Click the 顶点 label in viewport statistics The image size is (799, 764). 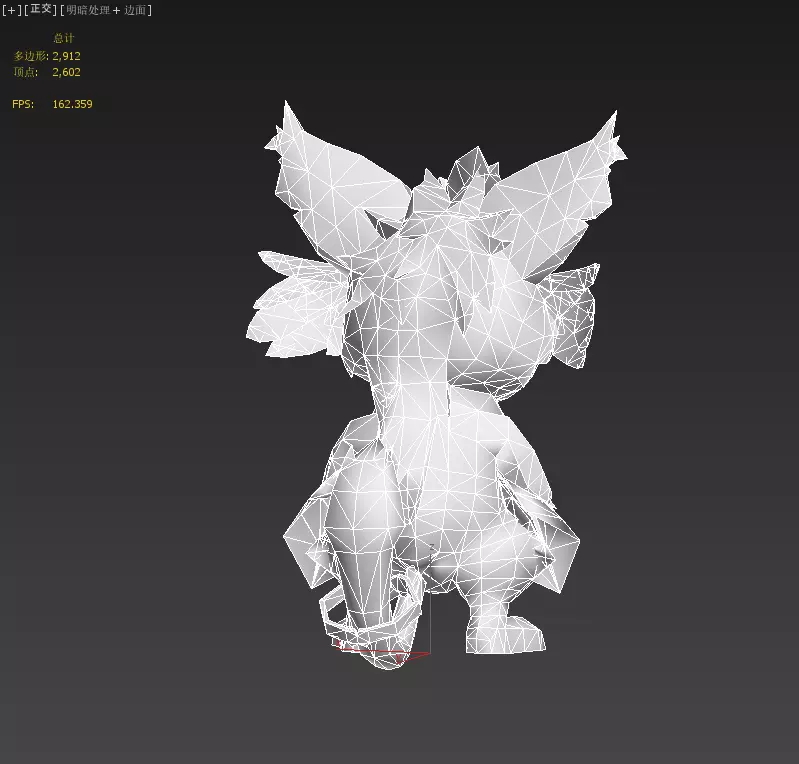click(x=25, y=72)
